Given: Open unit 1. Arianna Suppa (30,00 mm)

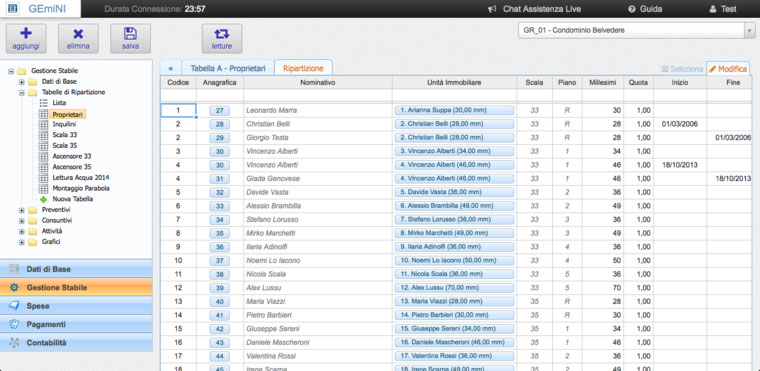Looking at the screenshot, I should pyautogui.click(x=454, y=111).
